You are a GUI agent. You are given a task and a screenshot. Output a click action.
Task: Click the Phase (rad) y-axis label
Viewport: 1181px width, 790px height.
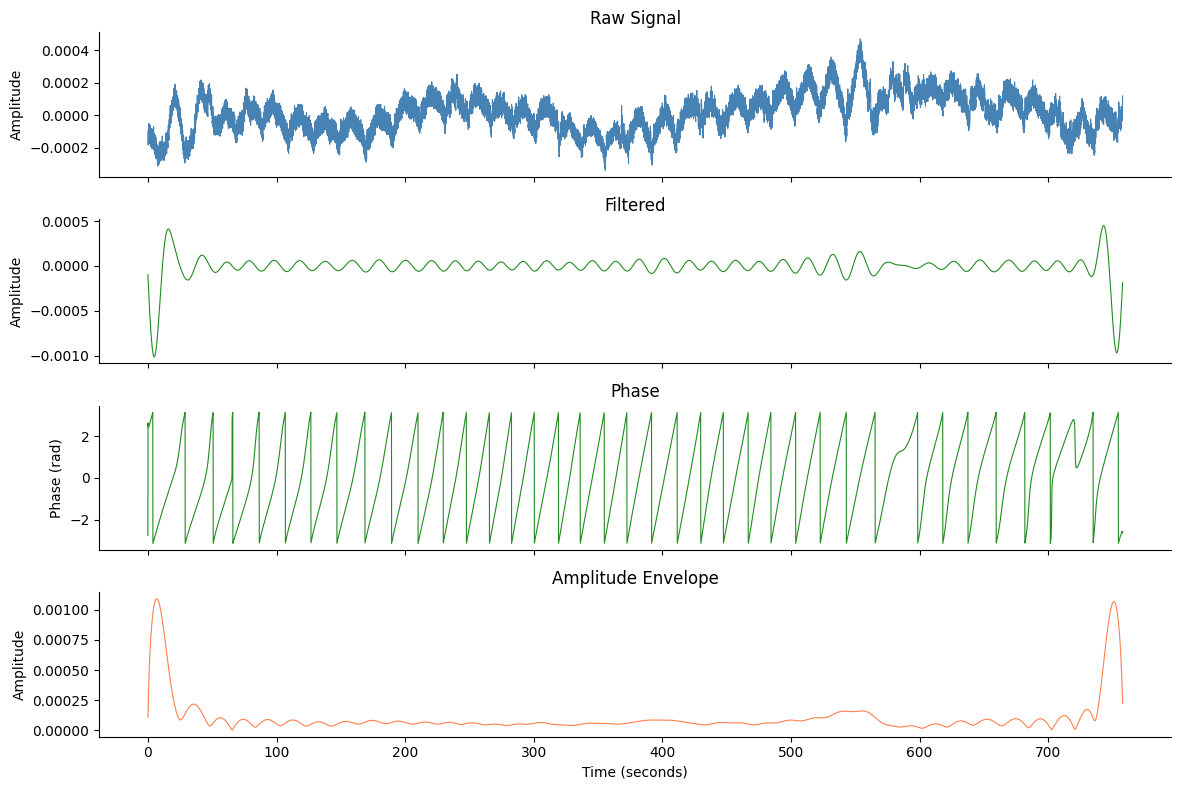point(57,478)
